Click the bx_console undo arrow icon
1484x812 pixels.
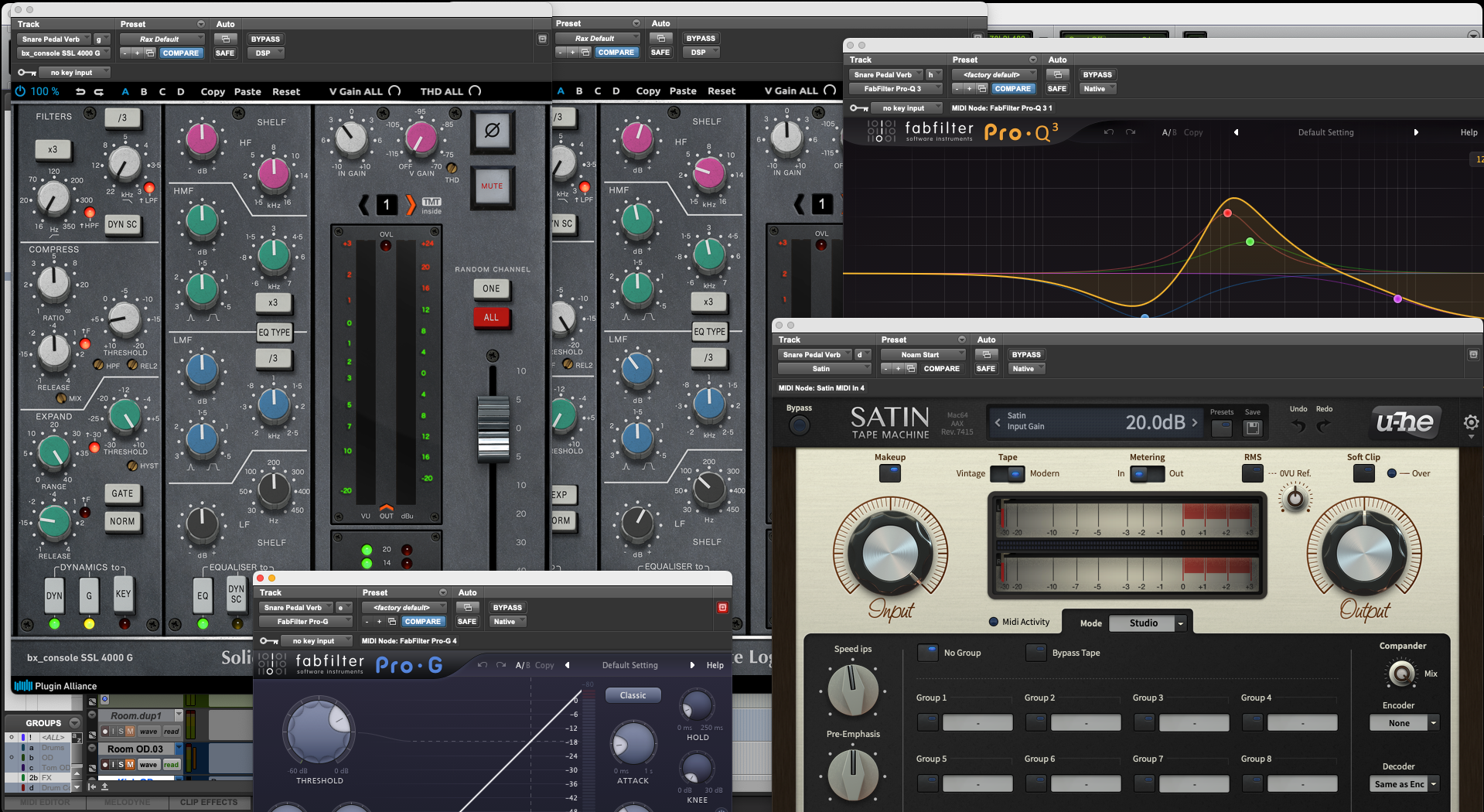tap(80, 91)
